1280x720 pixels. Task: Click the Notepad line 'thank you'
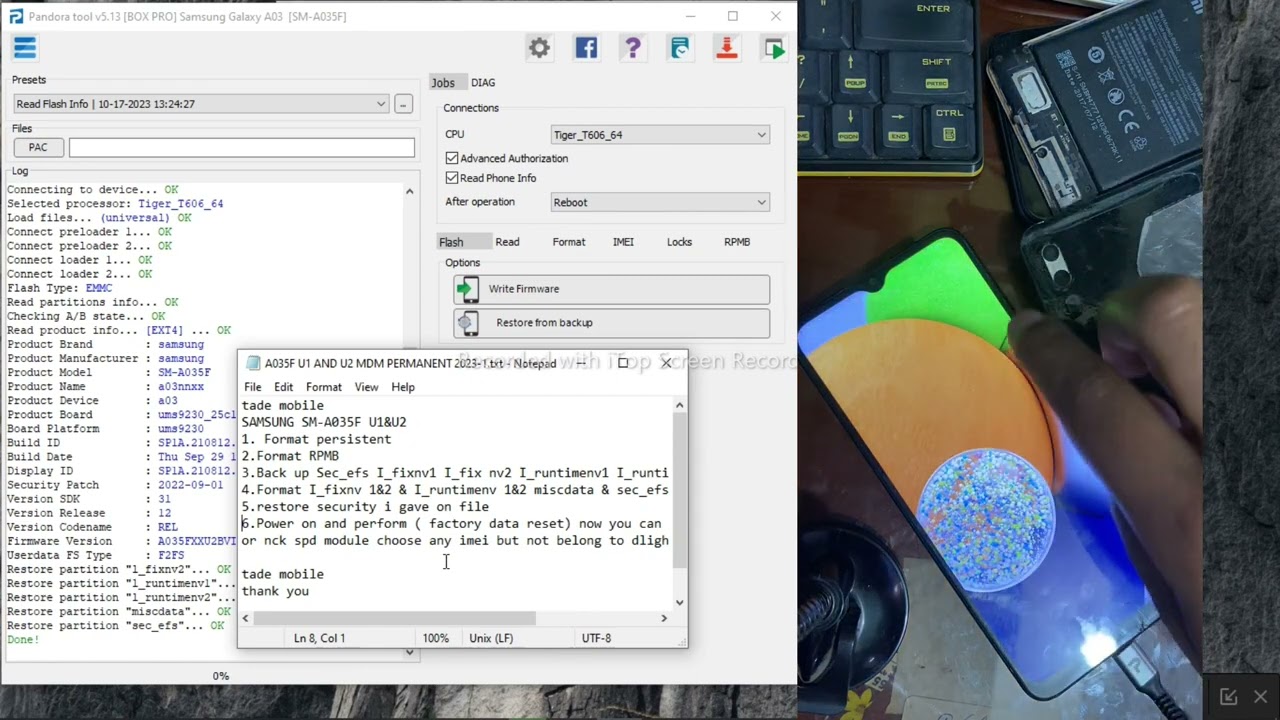click(x=275, y=591)
